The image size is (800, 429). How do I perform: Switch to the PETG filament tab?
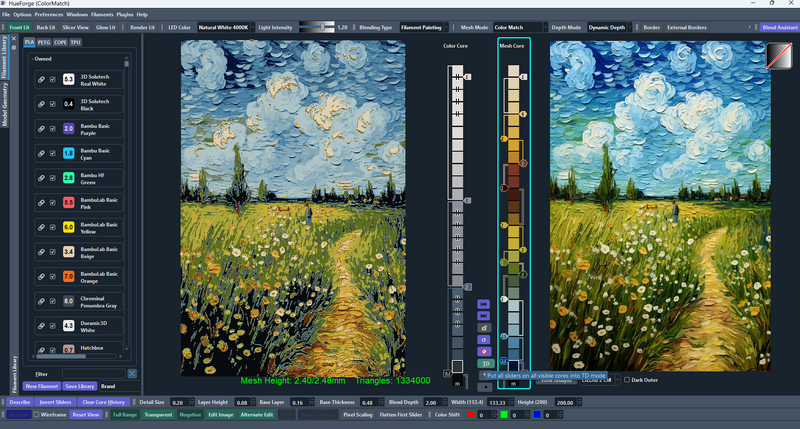click(x=44, y=43)
